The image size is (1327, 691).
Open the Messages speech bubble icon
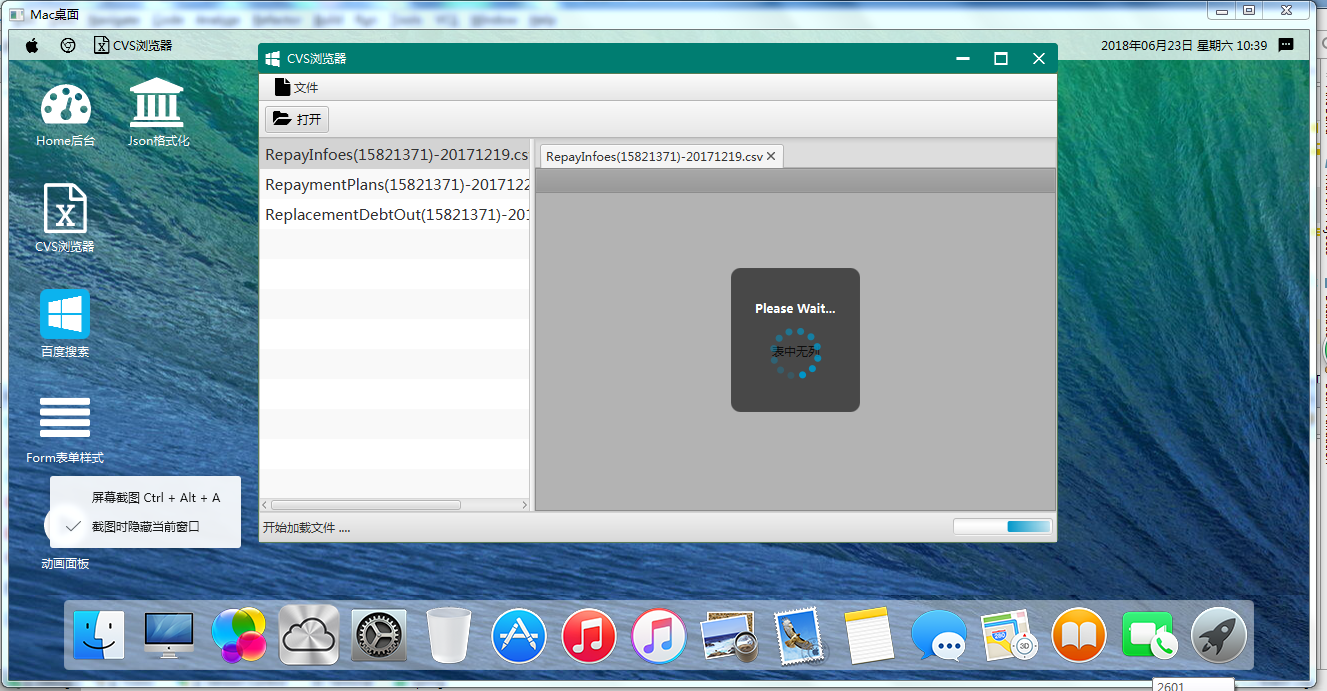tap(939, 636)
